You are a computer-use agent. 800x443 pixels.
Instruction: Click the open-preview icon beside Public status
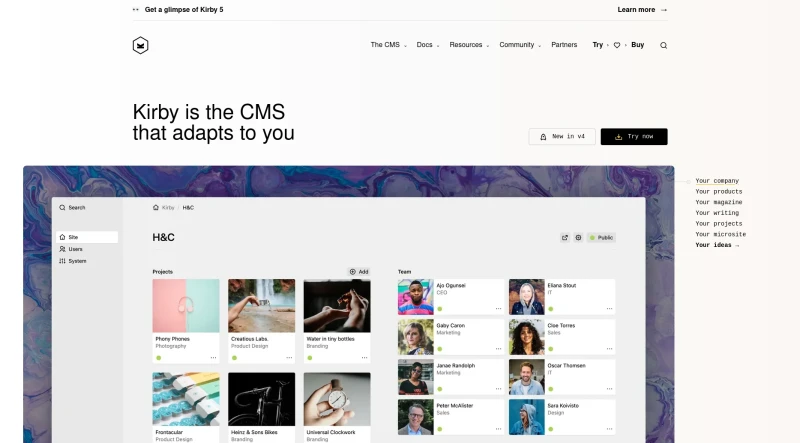point(565,238)
